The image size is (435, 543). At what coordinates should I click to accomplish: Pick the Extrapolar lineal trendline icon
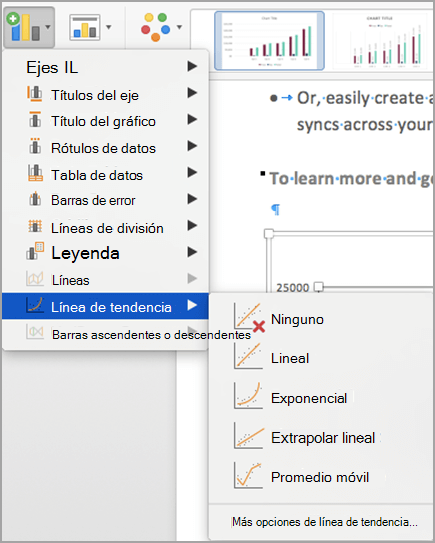tap(249, 436)
